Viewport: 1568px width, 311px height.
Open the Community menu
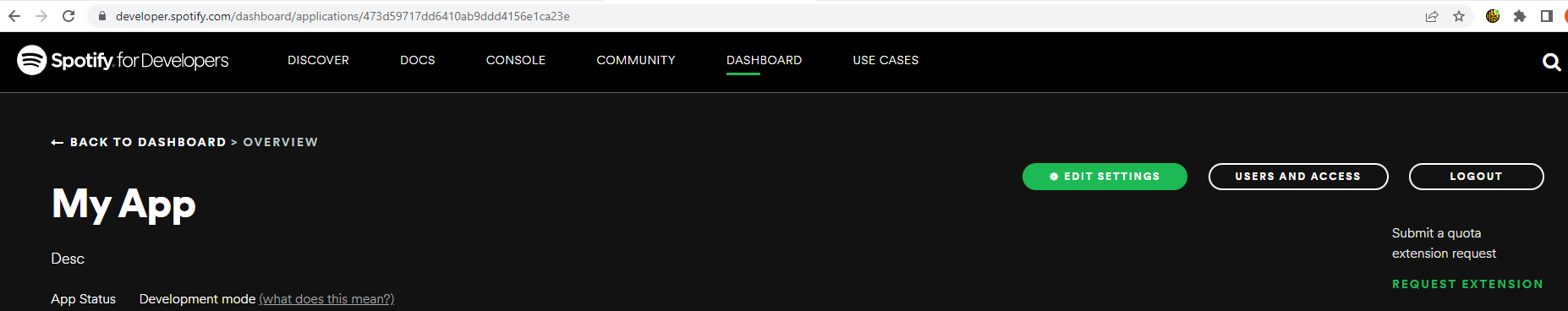[x=636, y=60]
